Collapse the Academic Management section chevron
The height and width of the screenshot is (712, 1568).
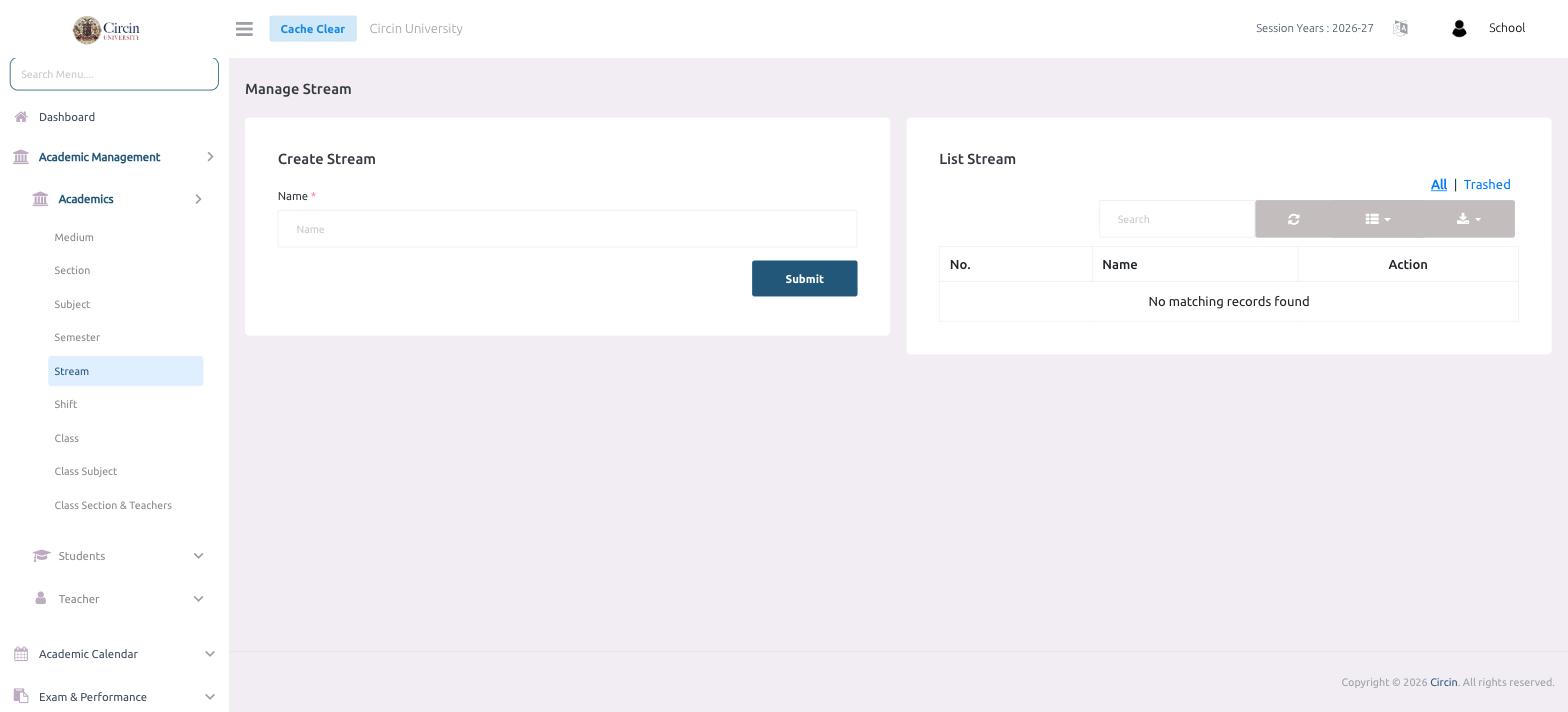[x=210, y=157]
